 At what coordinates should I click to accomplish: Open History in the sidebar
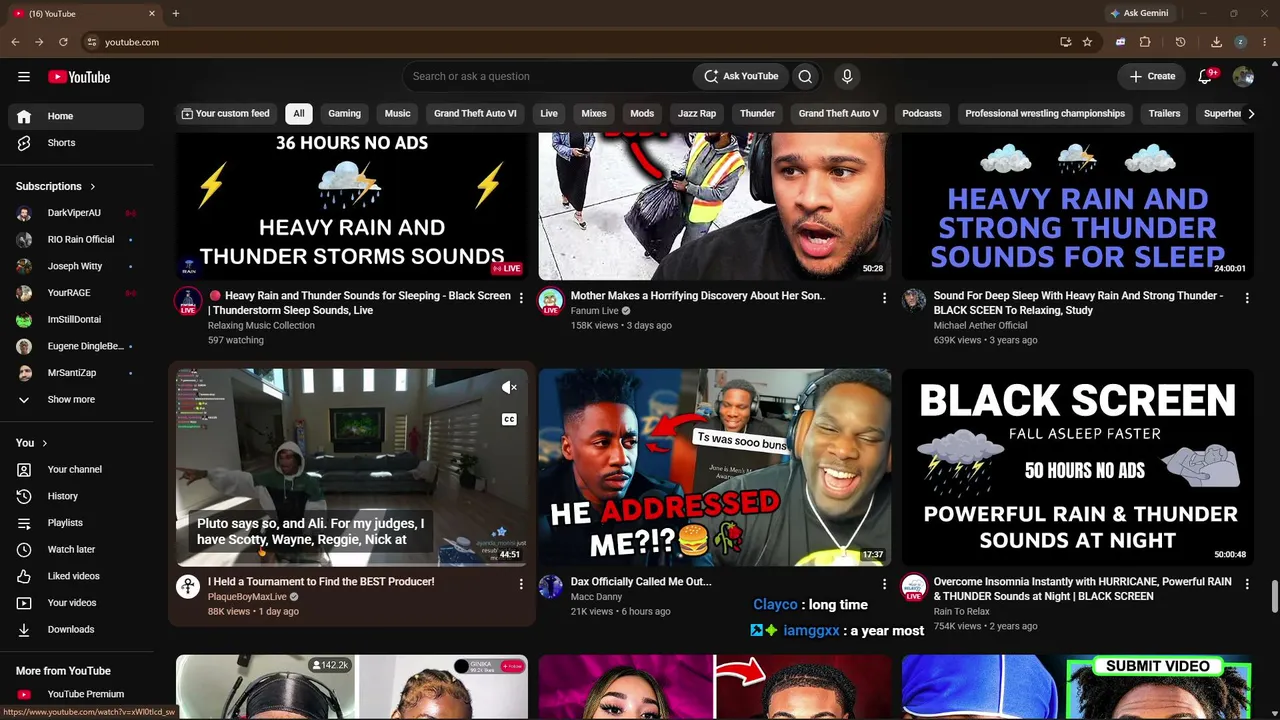(76, 496)
